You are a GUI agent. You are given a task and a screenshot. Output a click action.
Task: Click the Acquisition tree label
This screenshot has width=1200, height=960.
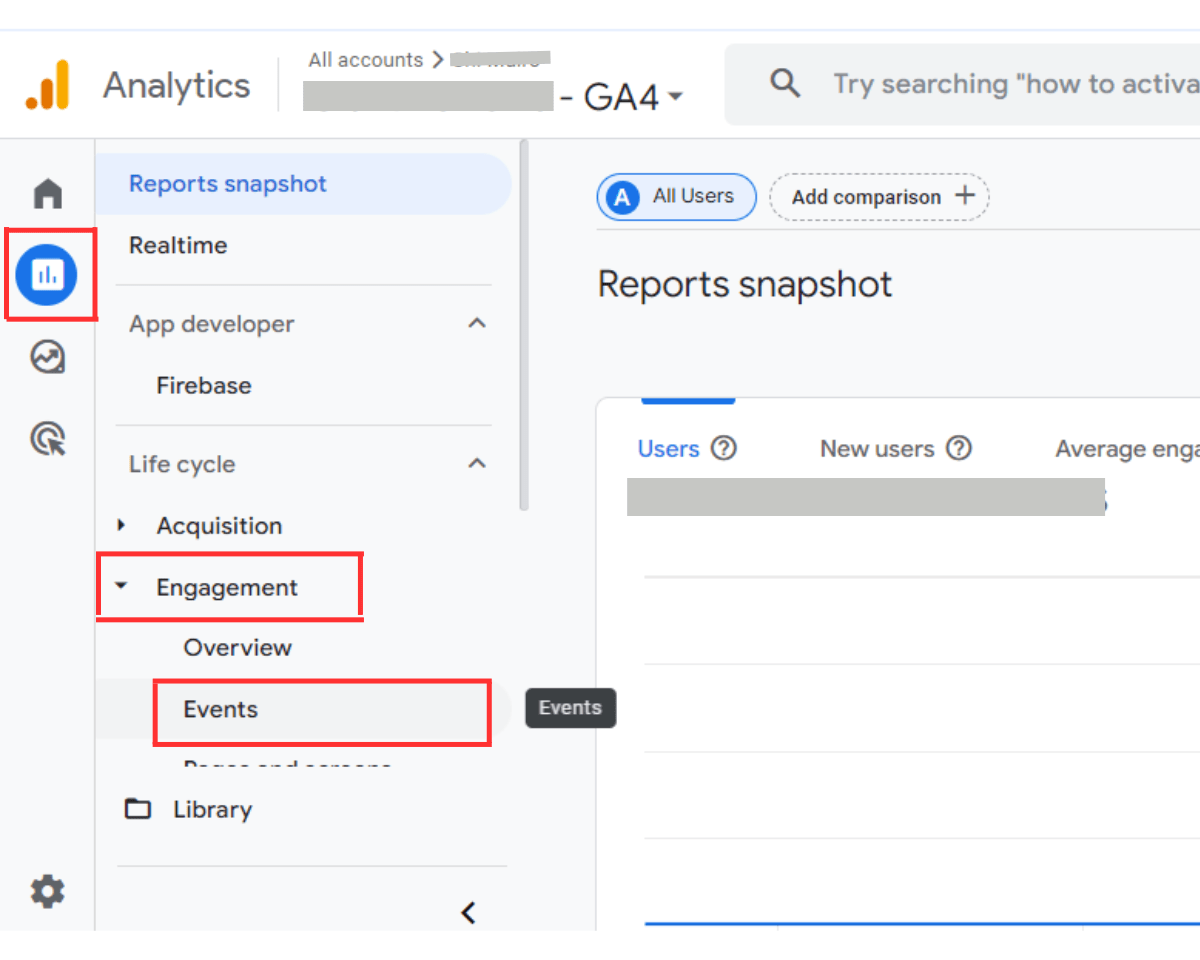click(x=219, y=525)
